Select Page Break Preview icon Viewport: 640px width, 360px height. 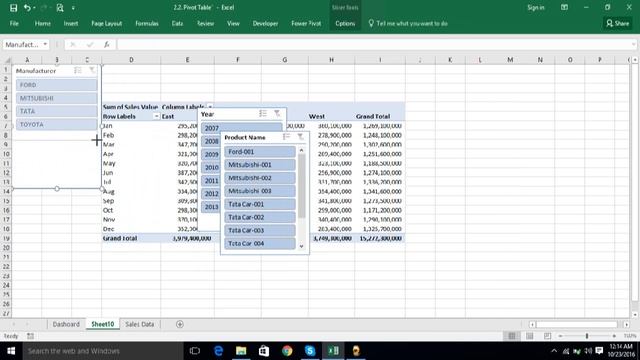(547, 336)
